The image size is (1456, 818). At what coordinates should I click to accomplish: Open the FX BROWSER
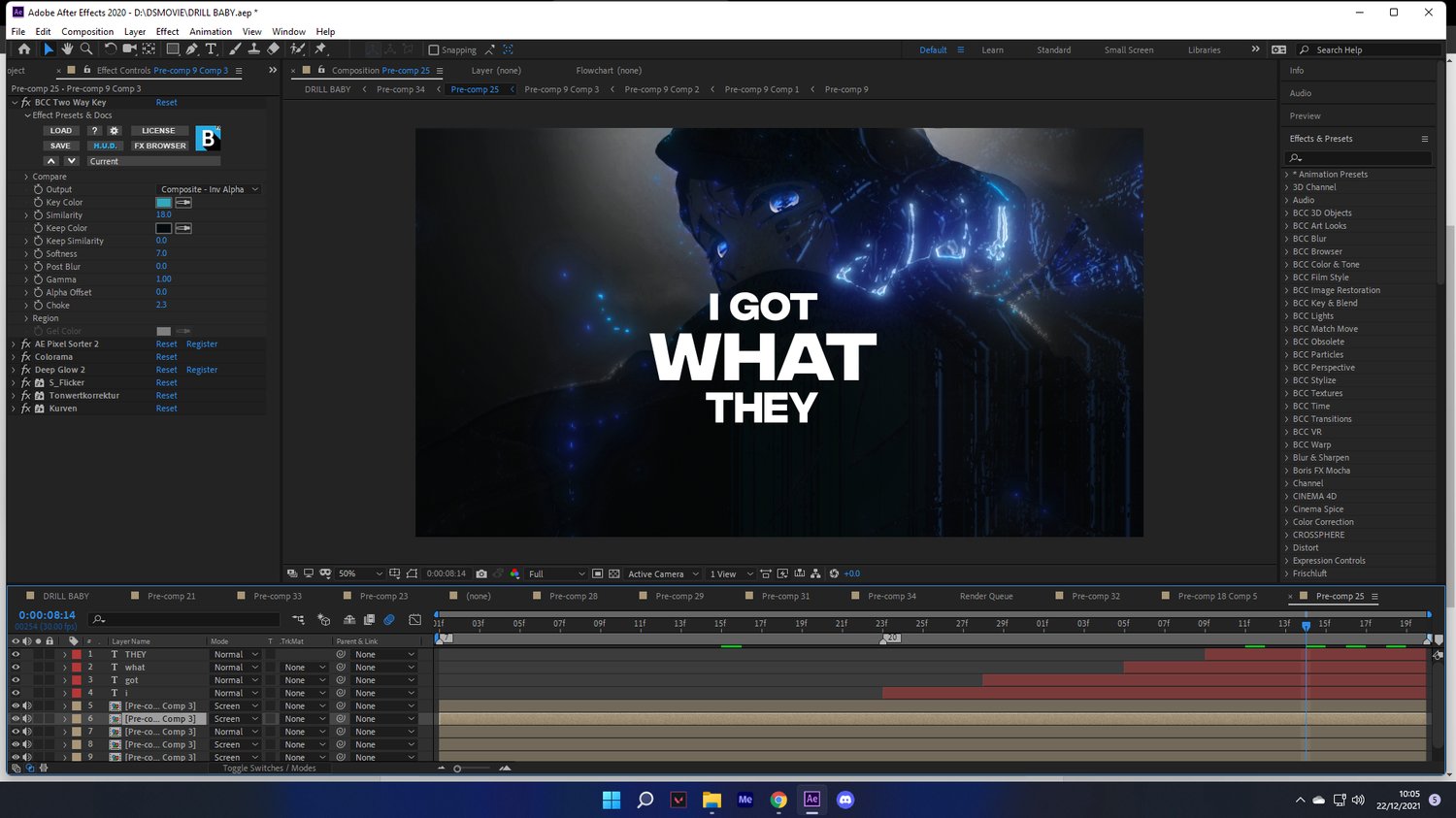click(160, 146)
